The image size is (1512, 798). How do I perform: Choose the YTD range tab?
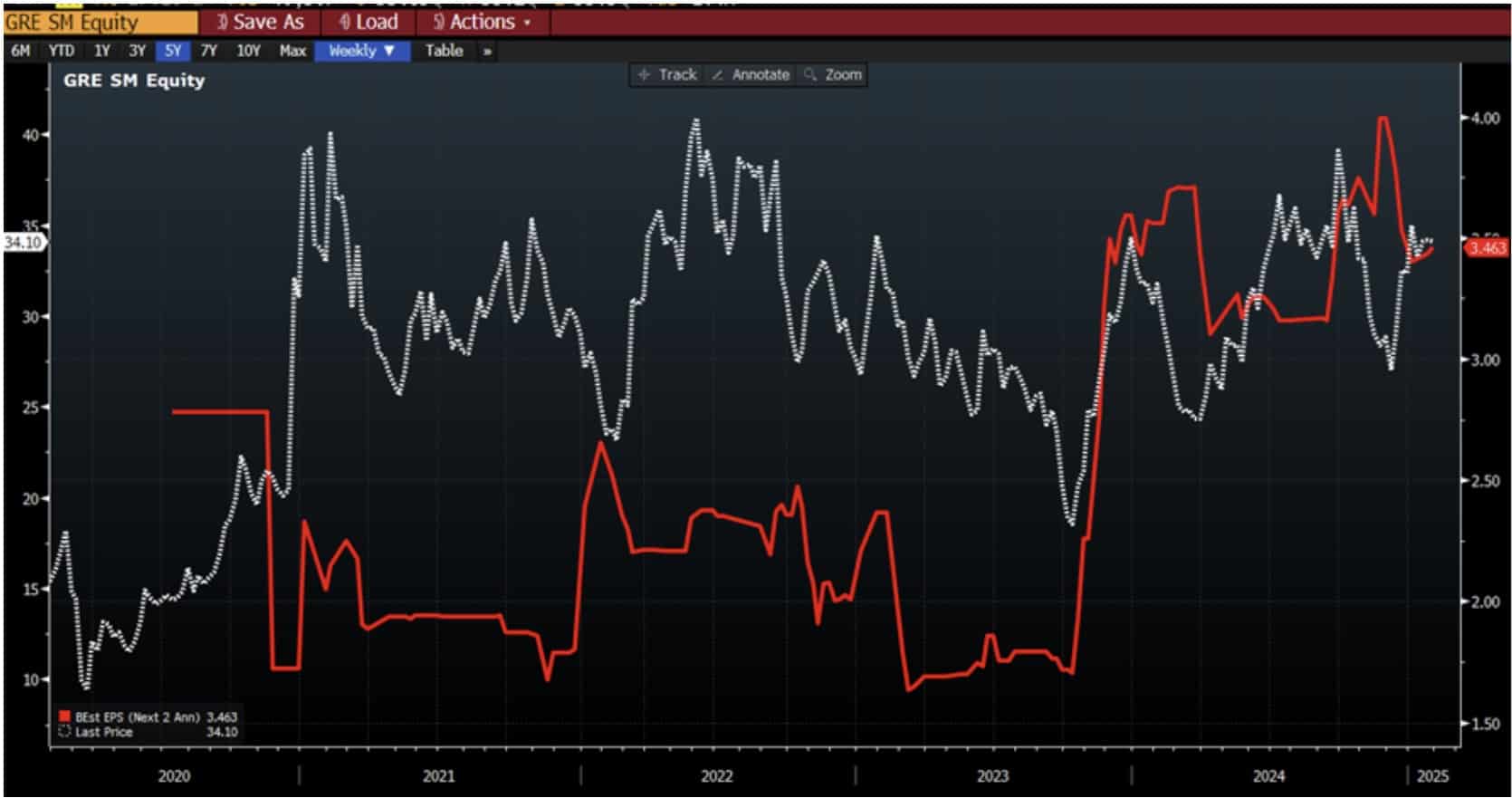point(62,52)
